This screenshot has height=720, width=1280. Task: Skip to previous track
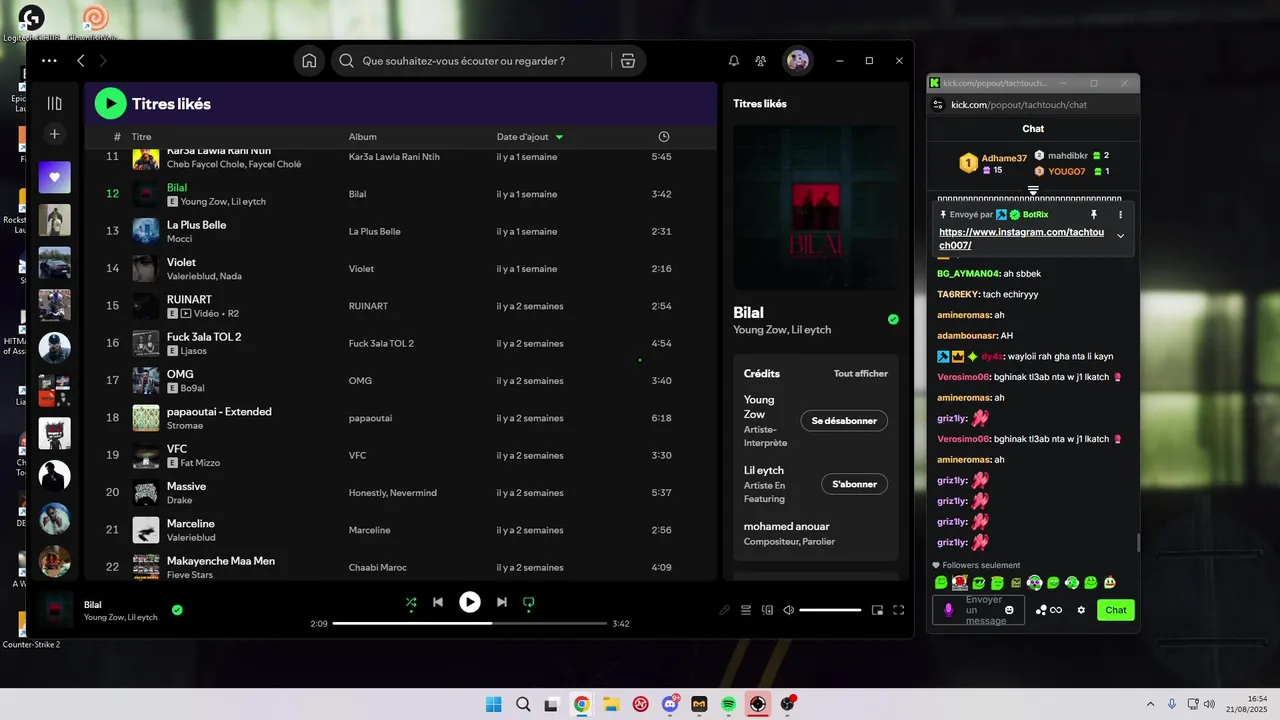tap(438, 602)
